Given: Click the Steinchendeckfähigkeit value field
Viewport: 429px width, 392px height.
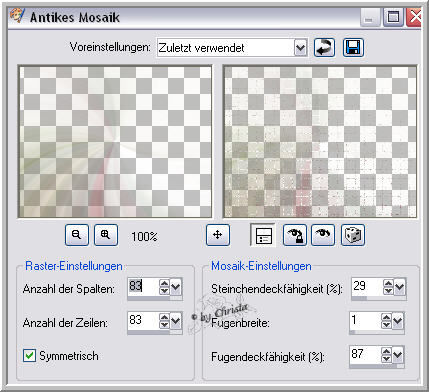Looking at the screenshot, I should point(367,286).
